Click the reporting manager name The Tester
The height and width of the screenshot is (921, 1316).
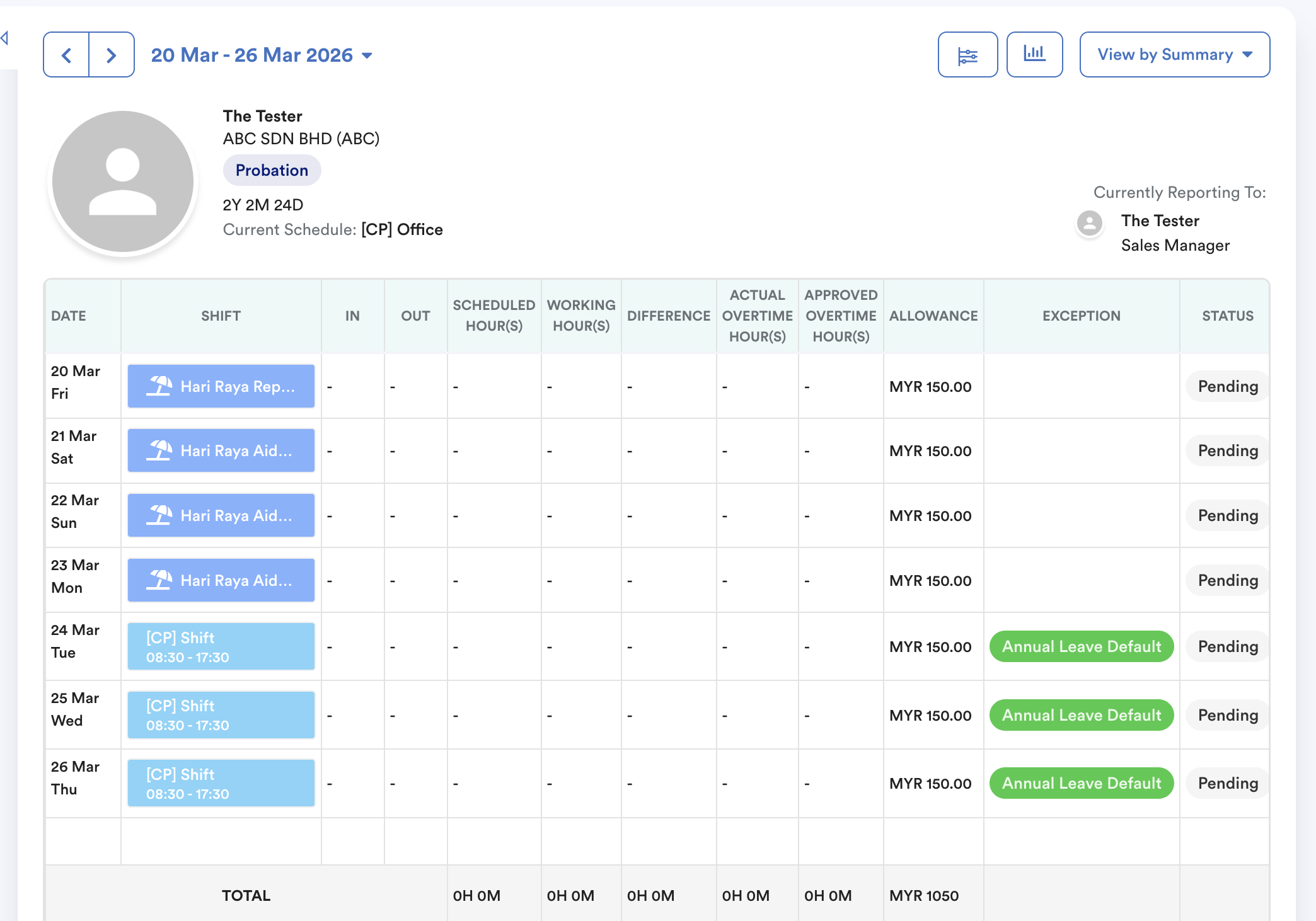click(x=1160, y=220)
